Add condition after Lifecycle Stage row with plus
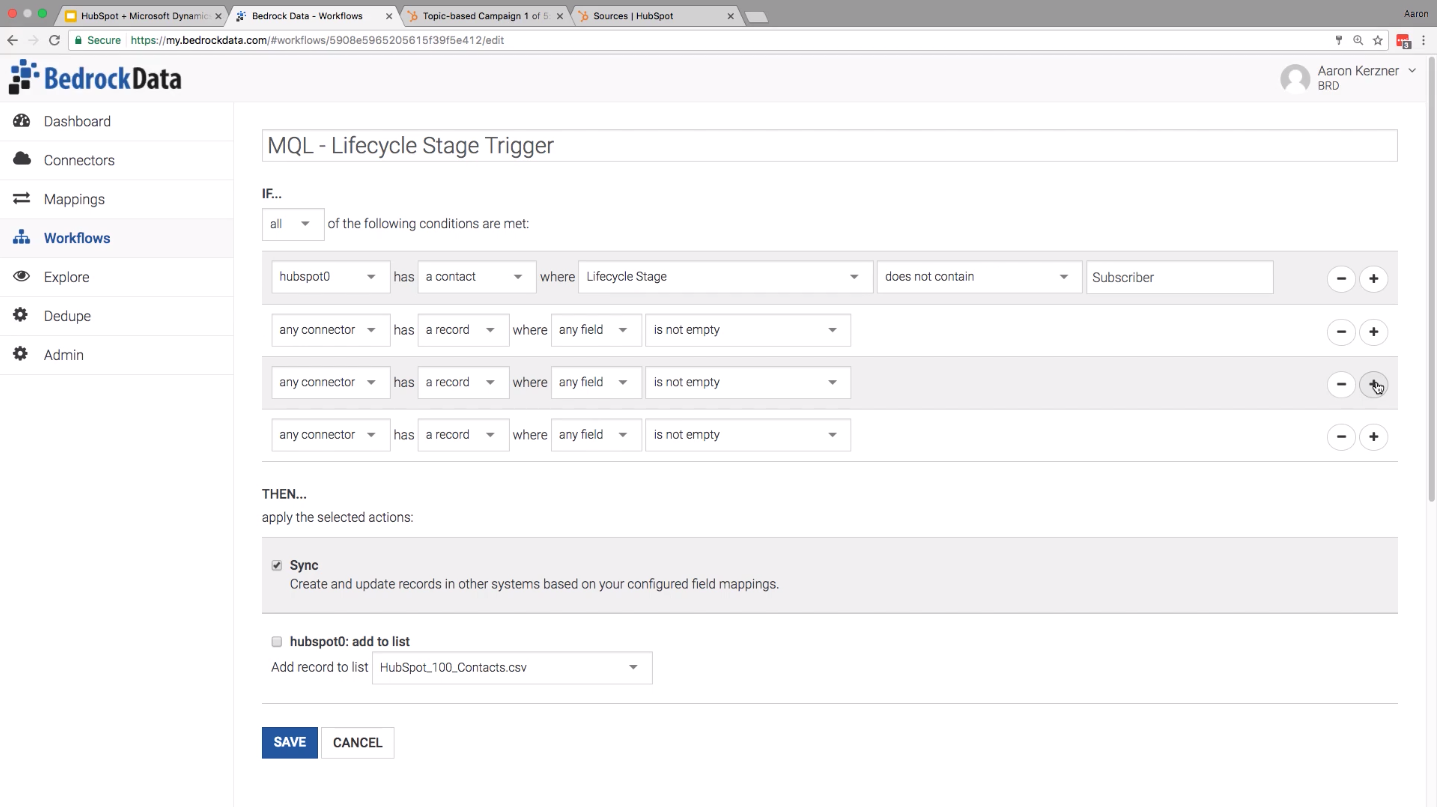This screenshot has width=1437, height=807. click(x=1374, y=279)
